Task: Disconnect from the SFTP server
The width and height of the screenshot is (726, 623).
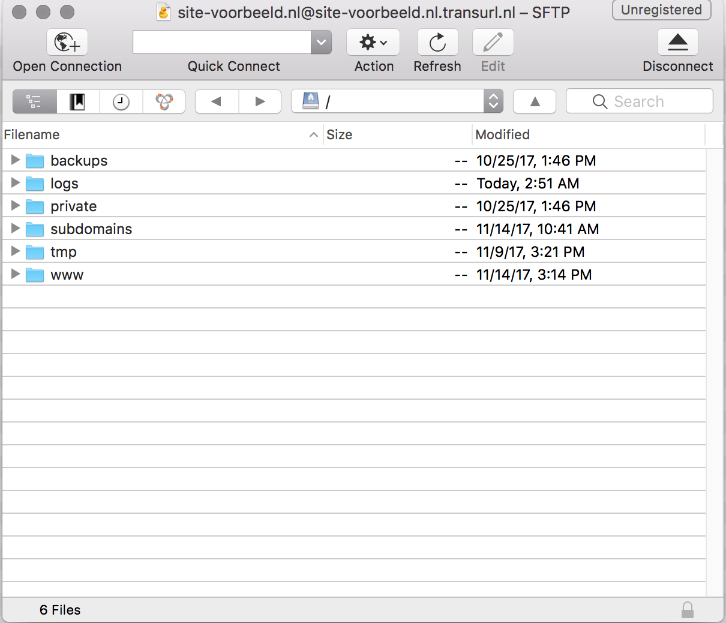Action: [678, 43]
